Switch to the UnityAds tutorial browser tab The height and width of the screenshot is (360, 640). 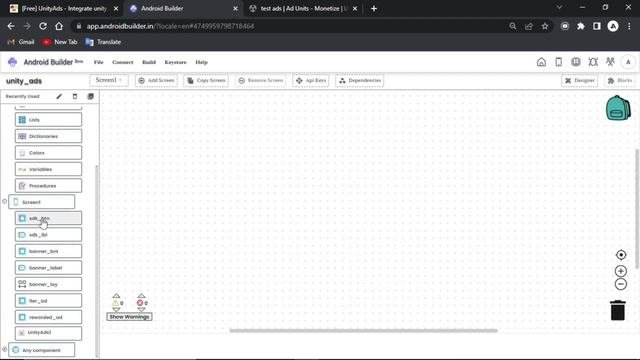[x=63, y=9]
